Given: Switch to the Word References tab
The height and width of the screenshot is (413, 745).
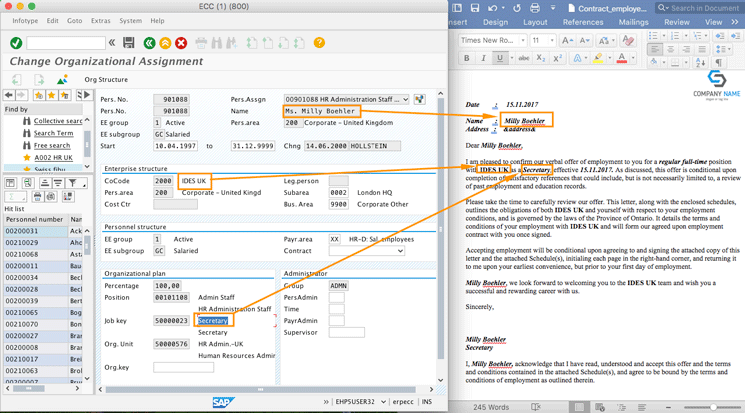Looking at the screenshot, I should pos(583,22).
